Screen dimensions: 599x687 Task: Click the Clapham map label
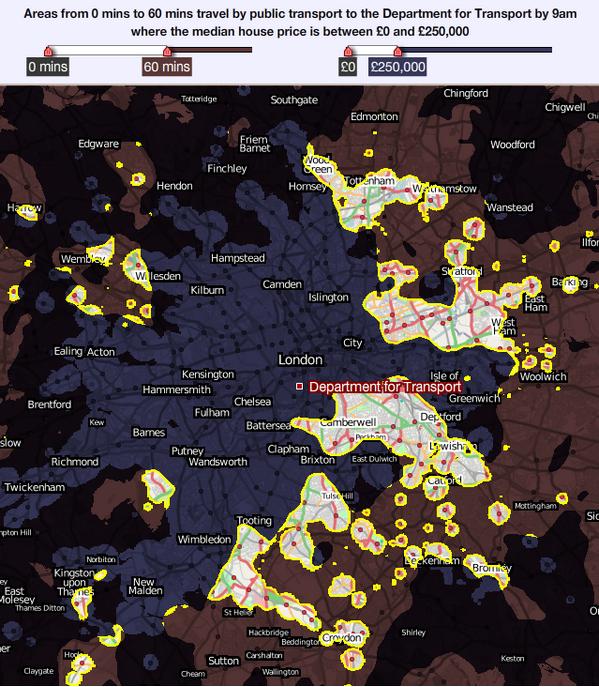[288, 449]
